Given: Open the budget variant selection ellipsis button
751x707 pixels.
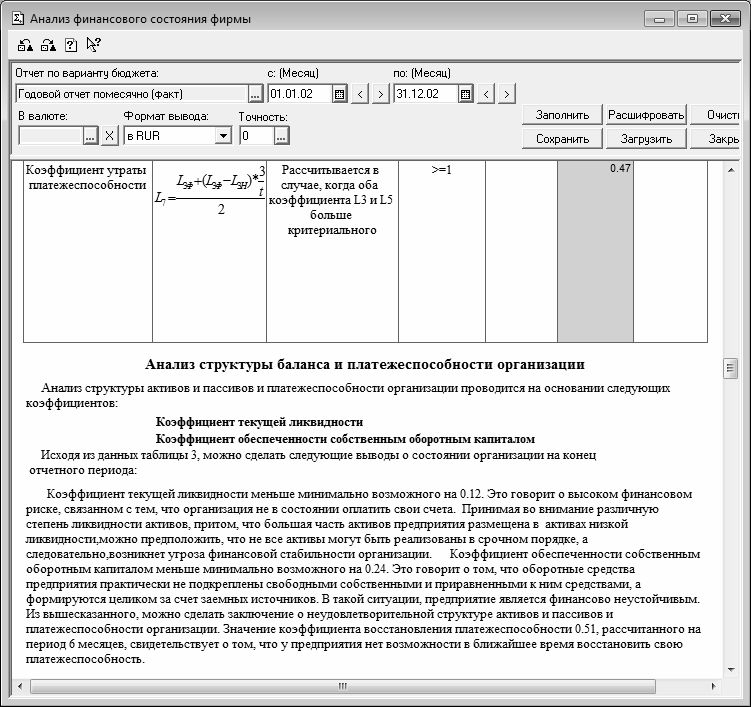Looking at the screenshot, I should 255,94.
